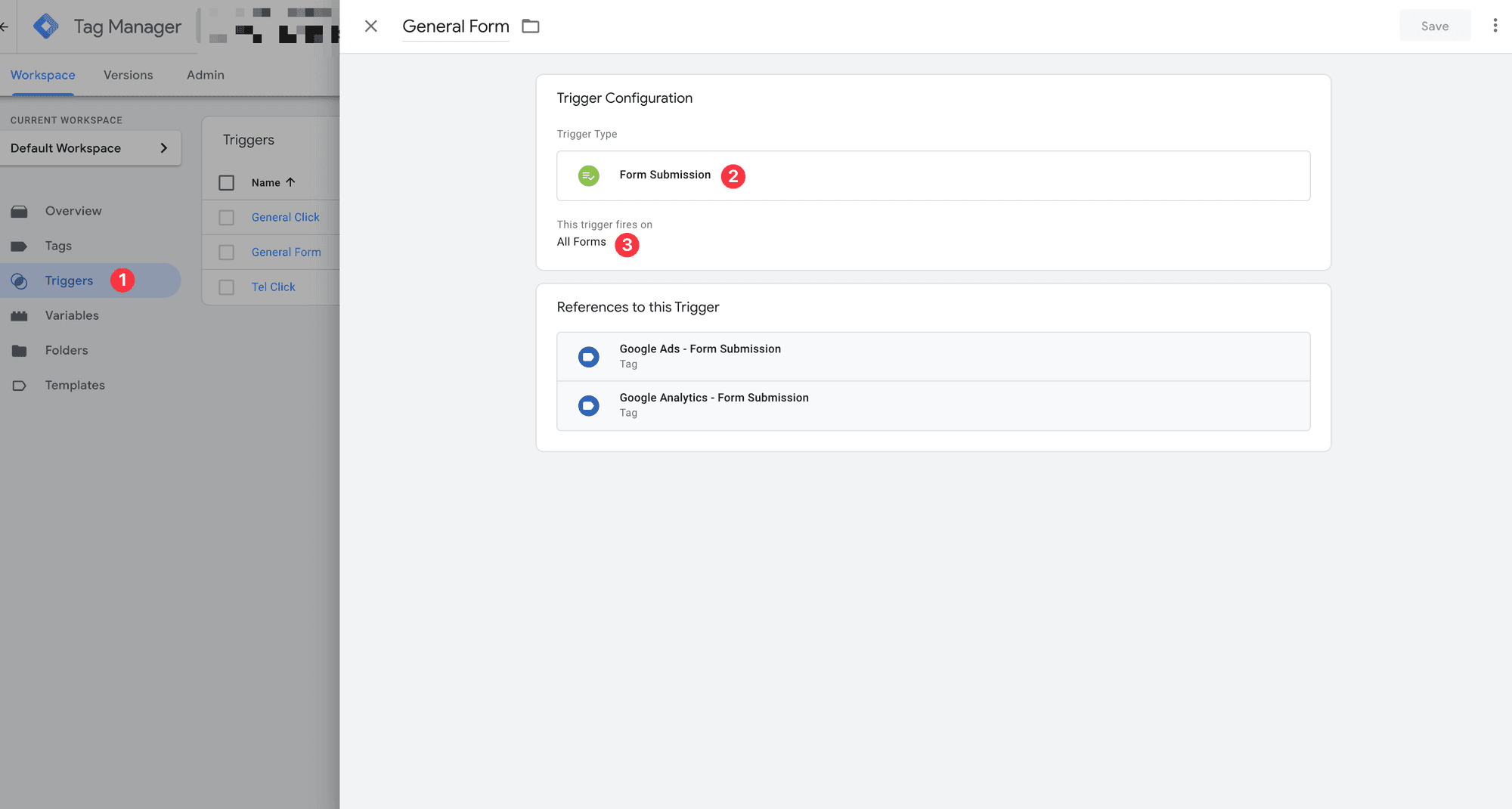The image size is (1512, 809).
Task: Open the three-dot more options menu
Action: (x=1495, y=26)
